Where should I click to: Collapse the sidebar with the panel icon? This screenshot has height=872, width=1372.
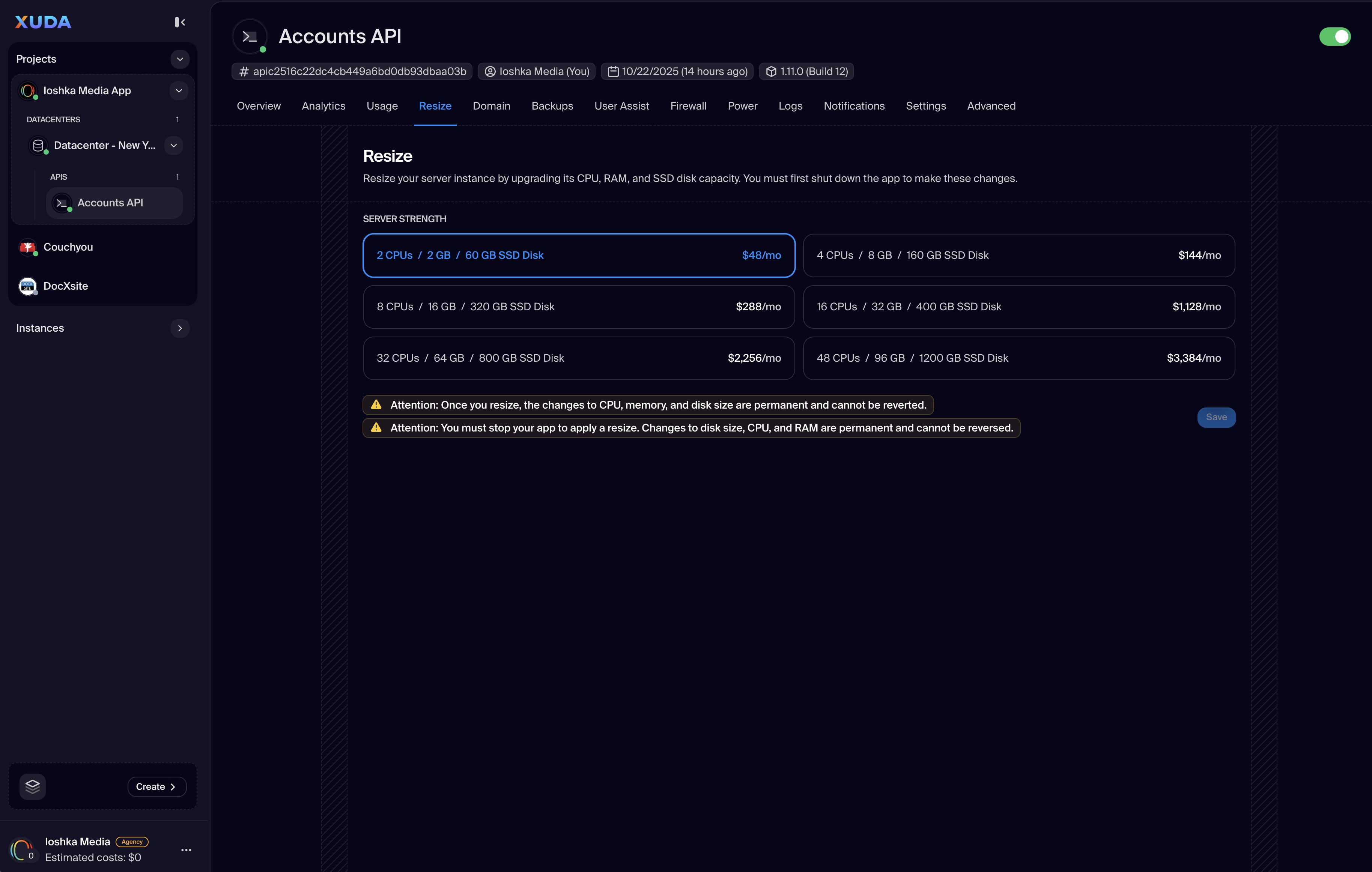coord(179,22)
